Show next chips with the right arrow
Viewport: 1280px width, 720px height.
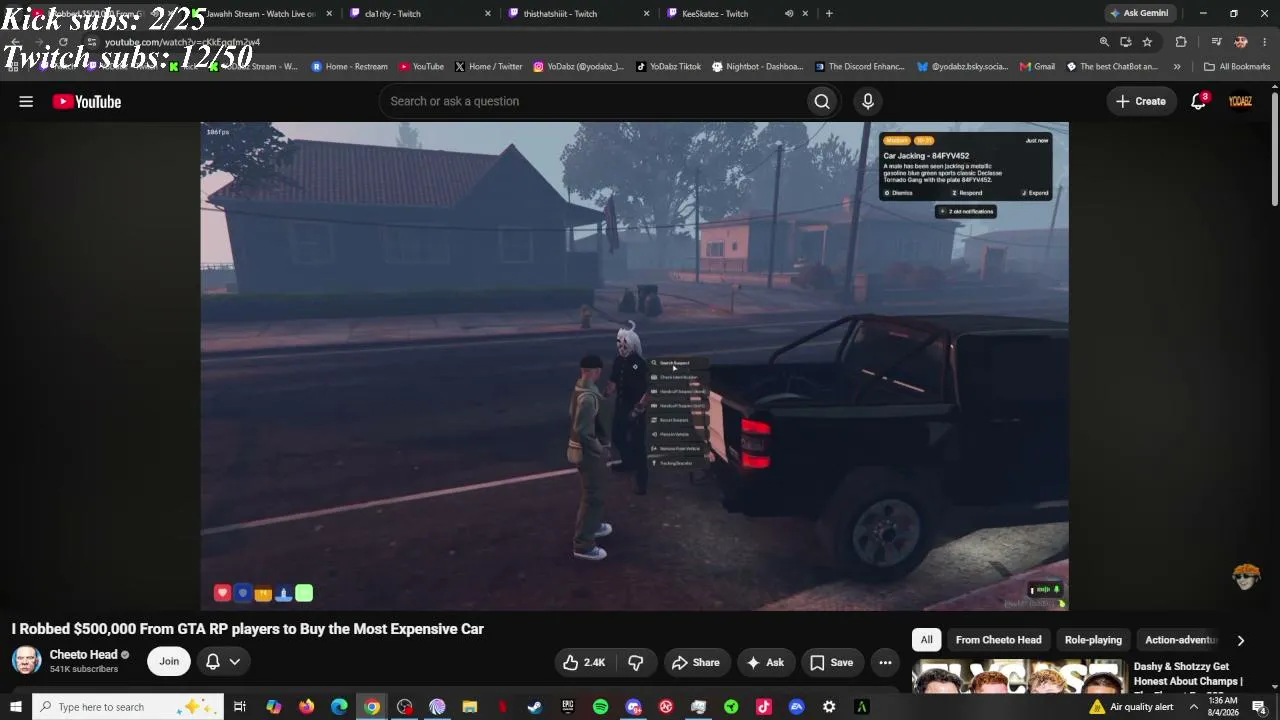[x=1241, y=640]
